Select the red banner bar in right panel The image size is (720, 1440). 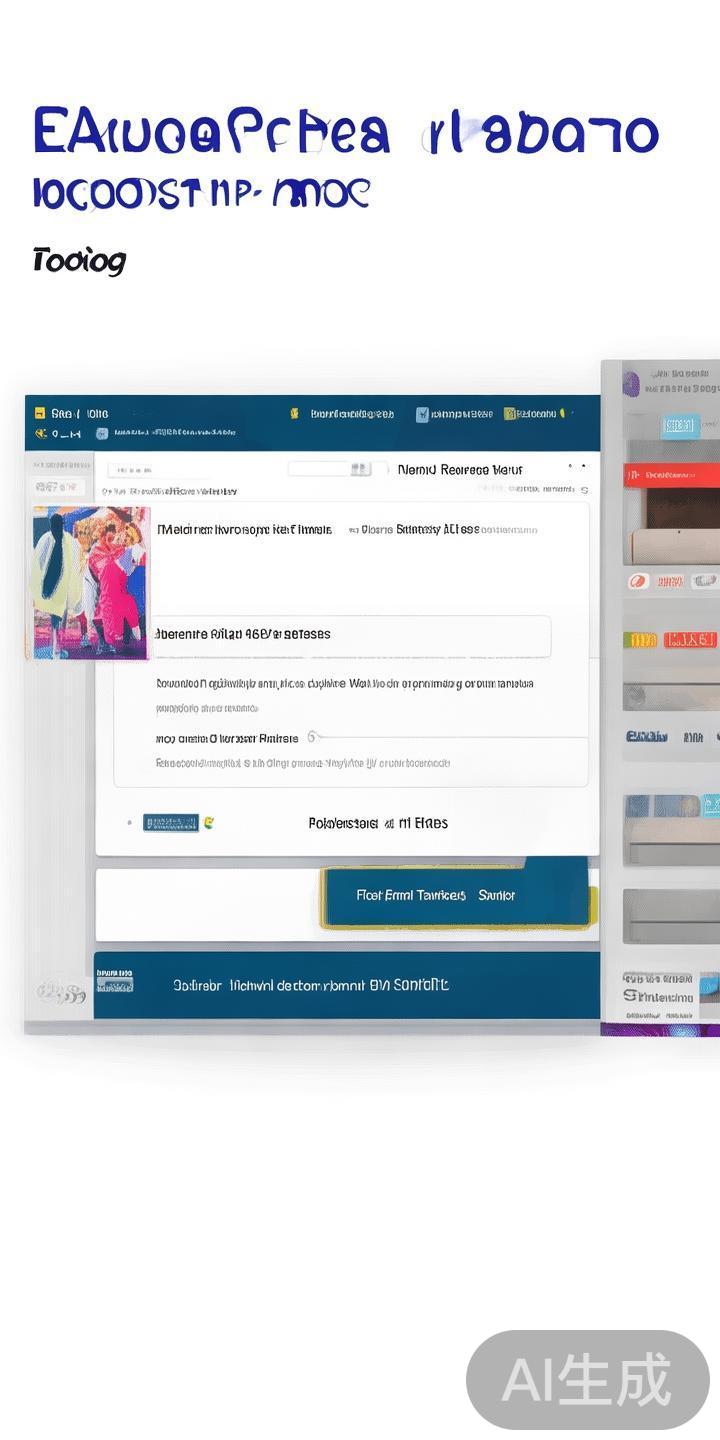pyautogui.click(x=672, y=477)
